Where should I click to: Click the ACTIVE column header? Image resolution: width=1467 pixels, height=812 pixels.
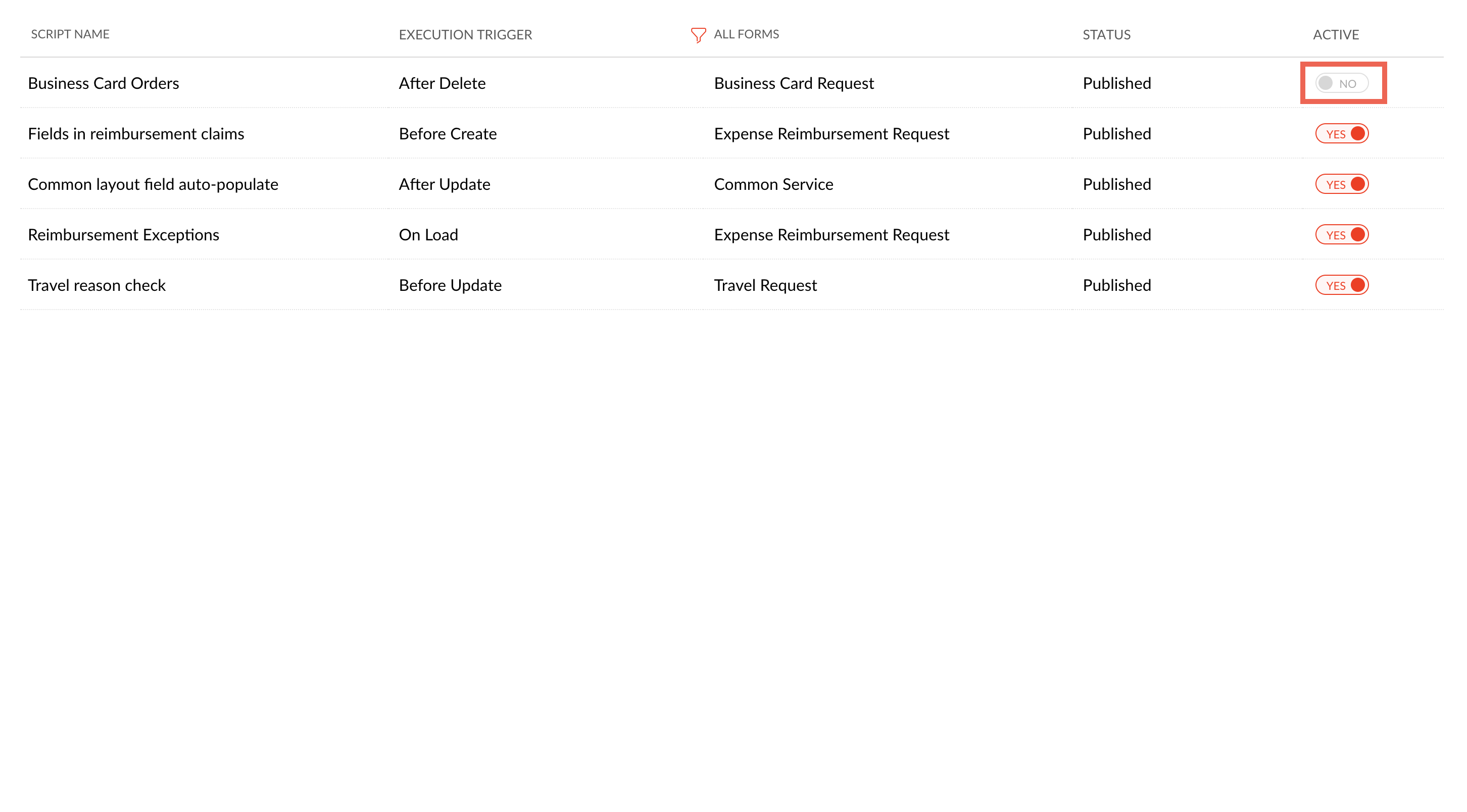point(1336,35)
